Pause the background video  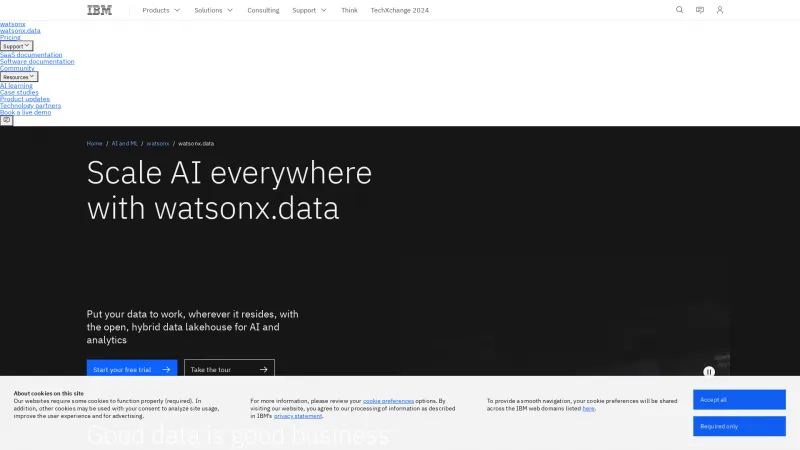pos(709,371)
